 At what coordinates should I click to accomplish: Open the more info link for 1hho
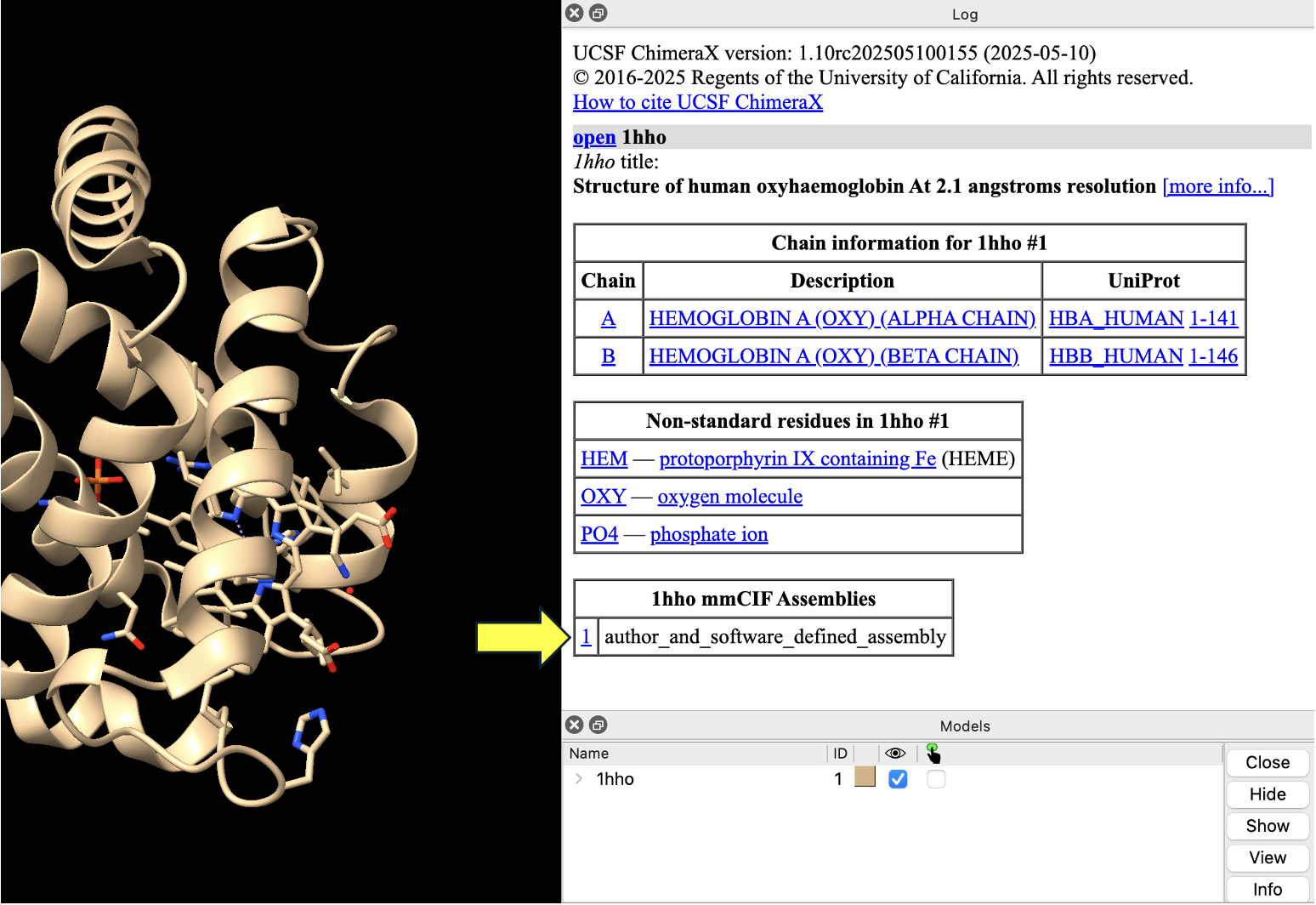[1217, 186]
